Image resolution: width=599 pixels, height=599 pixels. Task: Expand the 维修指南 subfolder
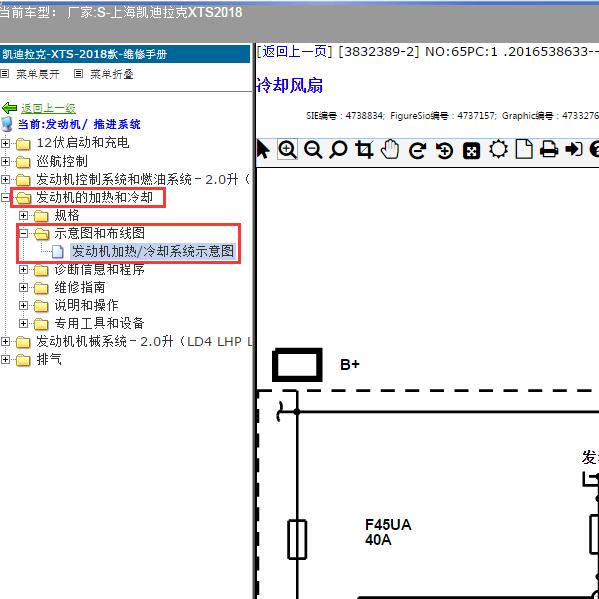pyautogui.click(x=23, y=288)
